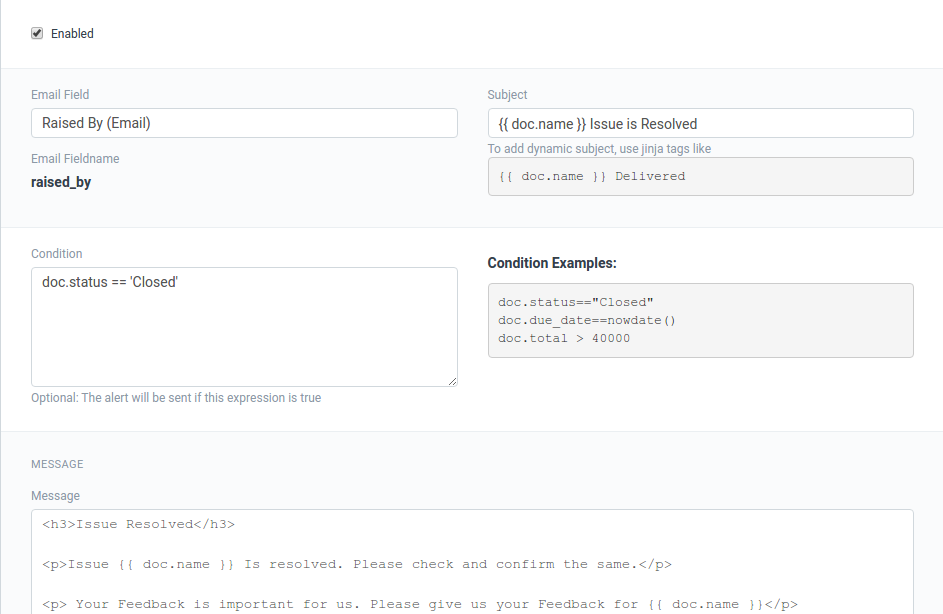Click the 'doc.due_date==nowdate()' example line
Image resolution: width=943 pixels, height=614 pixels.
[x=587, y=320]
